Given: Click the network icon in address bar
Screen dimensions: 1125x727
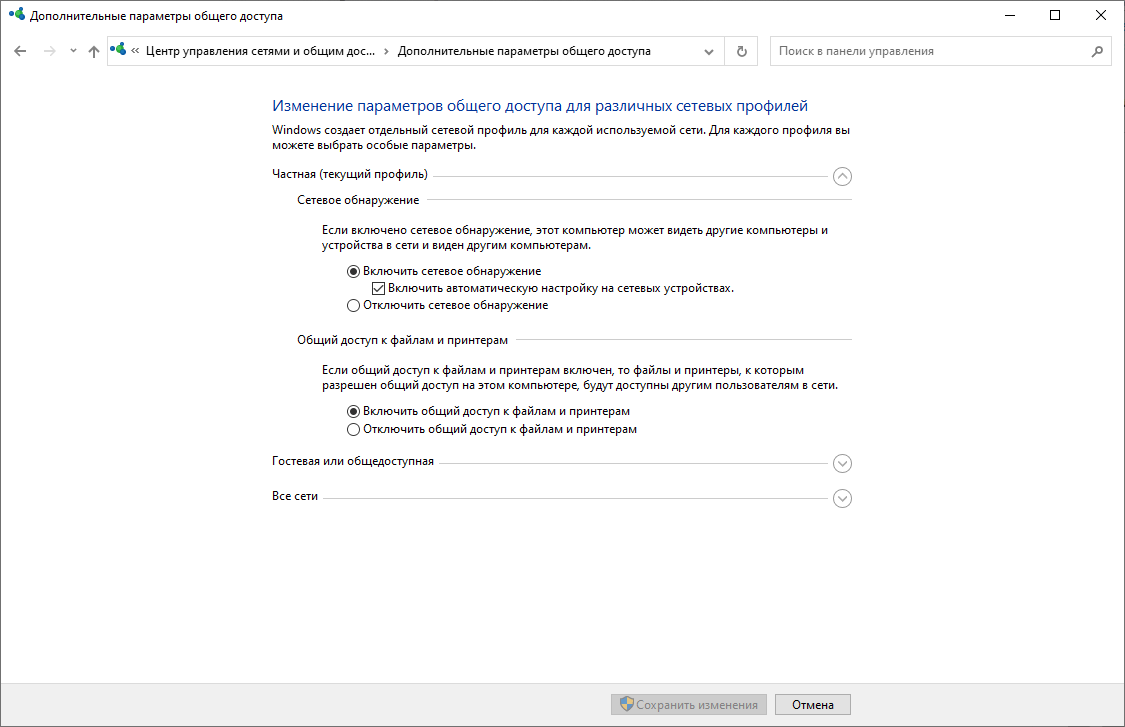Looking at the screenshot, I should pyautogui.click(x=118, y=50).
